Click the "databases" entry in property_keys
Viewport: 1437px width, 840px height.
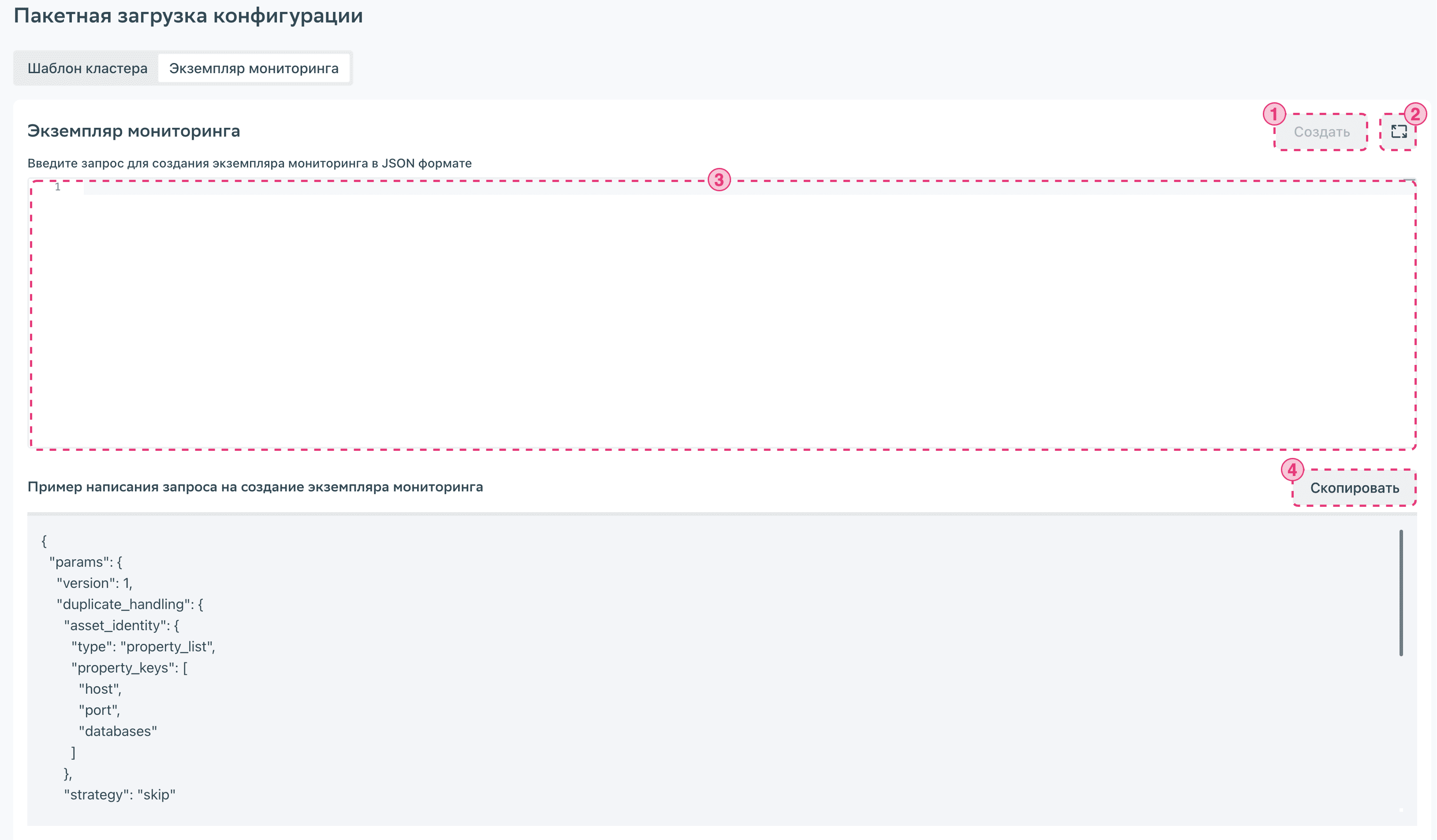pyautogui.click(x=117, y=731)
